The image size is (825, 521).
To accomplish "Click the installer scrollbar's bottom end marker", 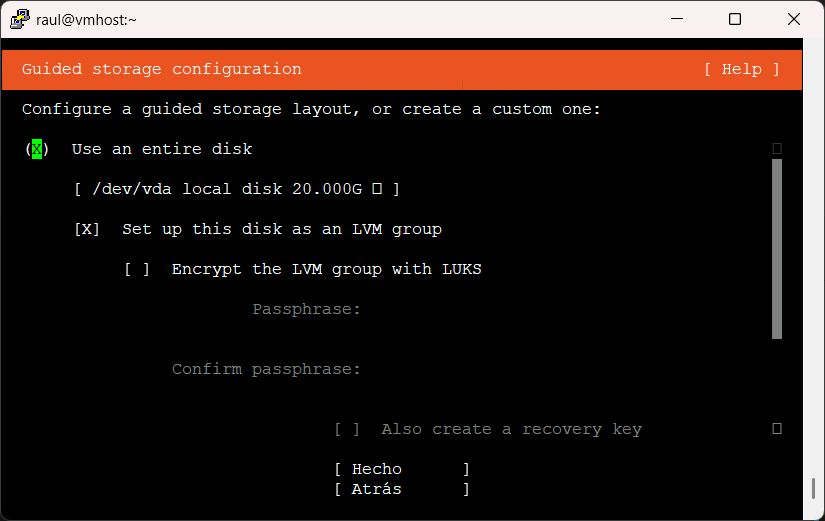I will pyautogui.click(x=777, y=429).
